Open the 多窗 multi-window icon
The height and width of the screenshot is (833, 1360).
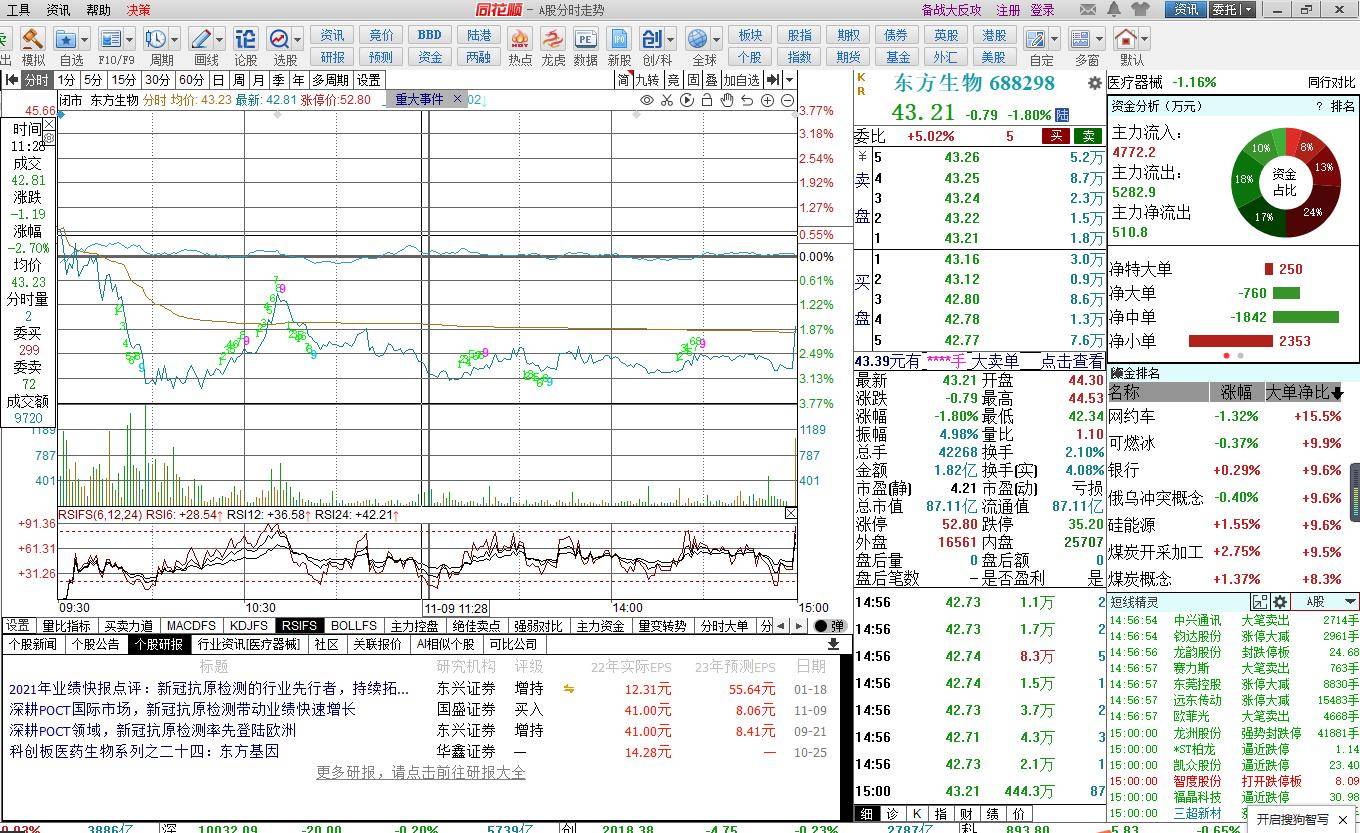point(1080,39)
